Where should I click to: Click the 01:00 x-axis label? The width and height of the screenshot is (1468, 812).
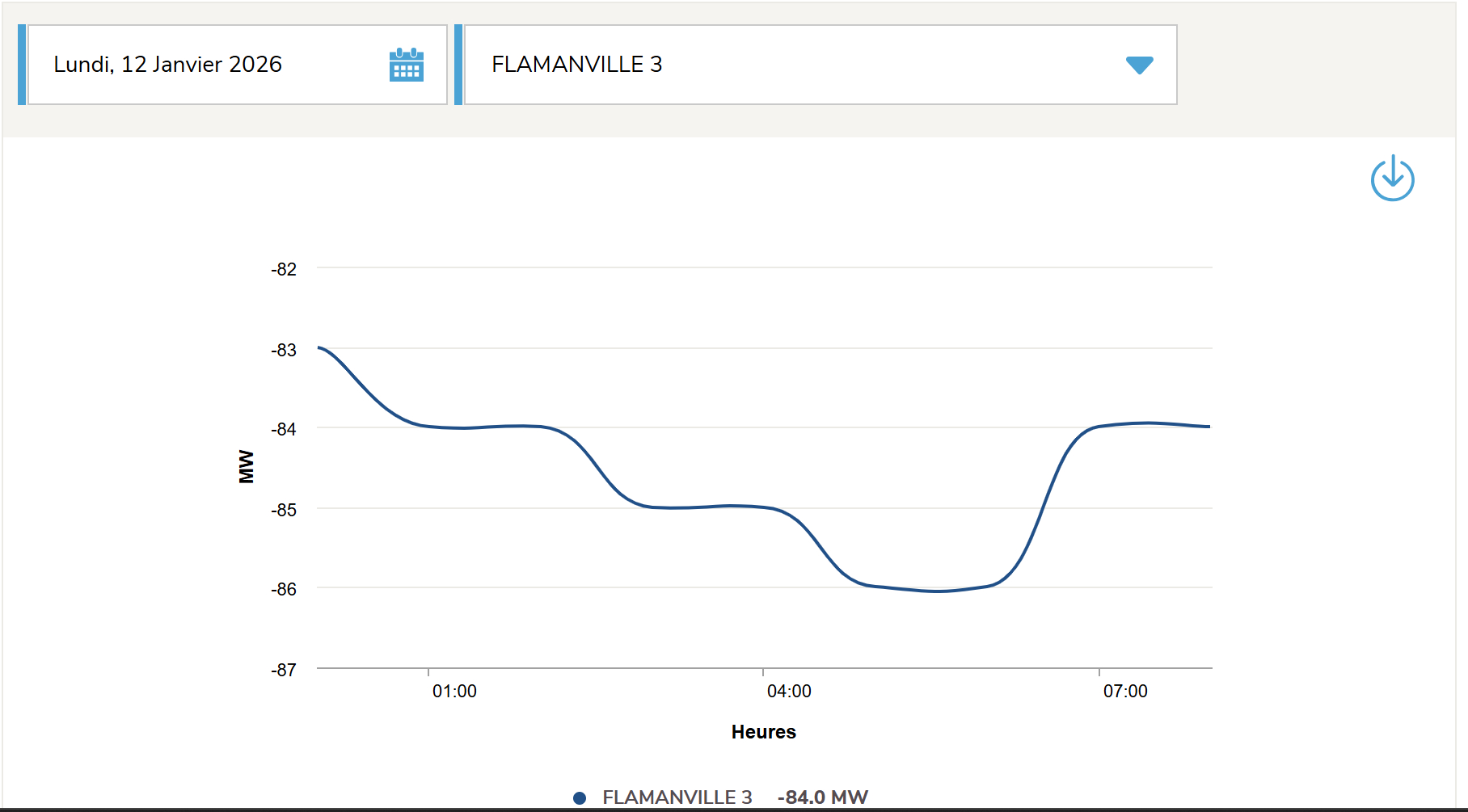454,692
